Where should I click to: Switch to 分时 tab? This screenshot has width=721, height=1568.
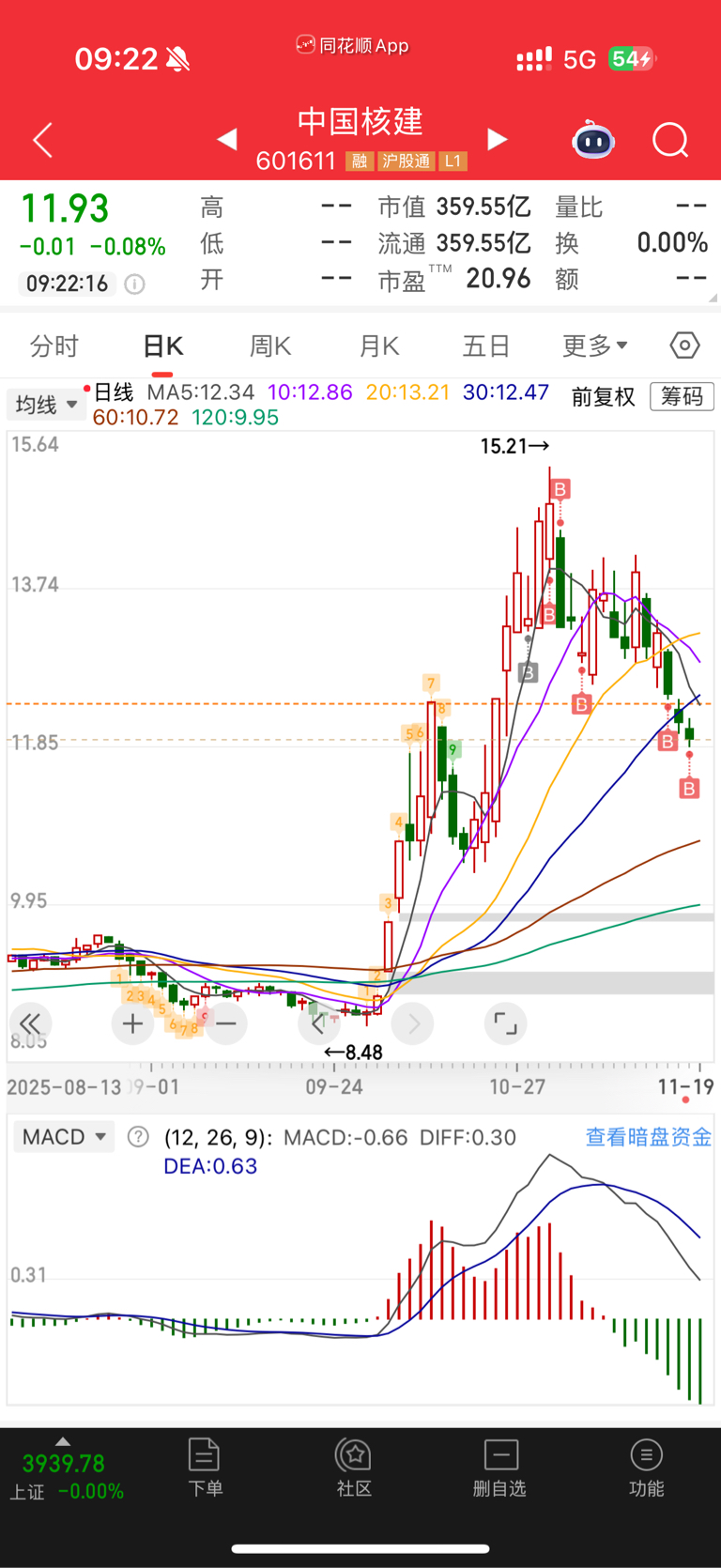pos(54,346)
